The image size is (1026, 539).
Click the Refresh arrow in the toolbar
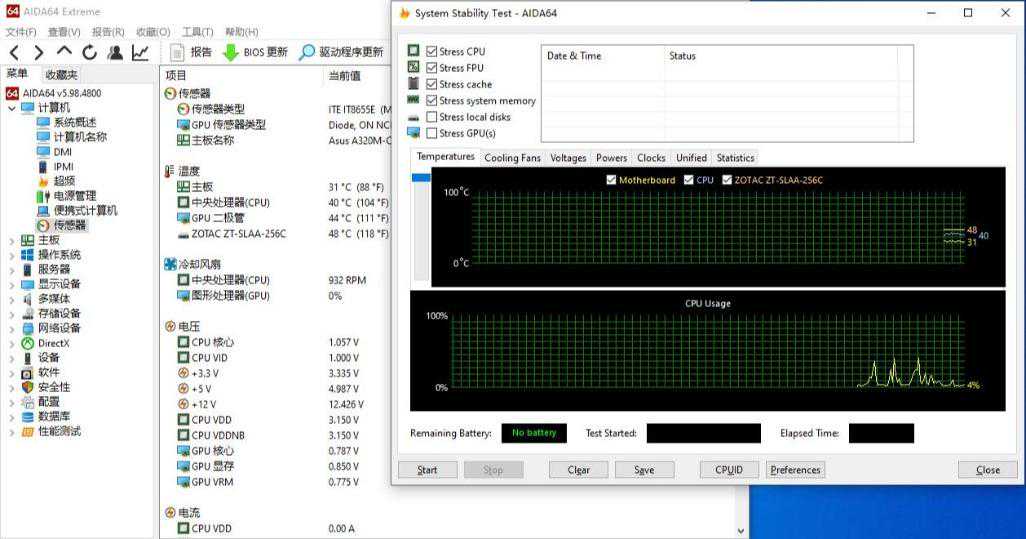(x=90, y=53)
